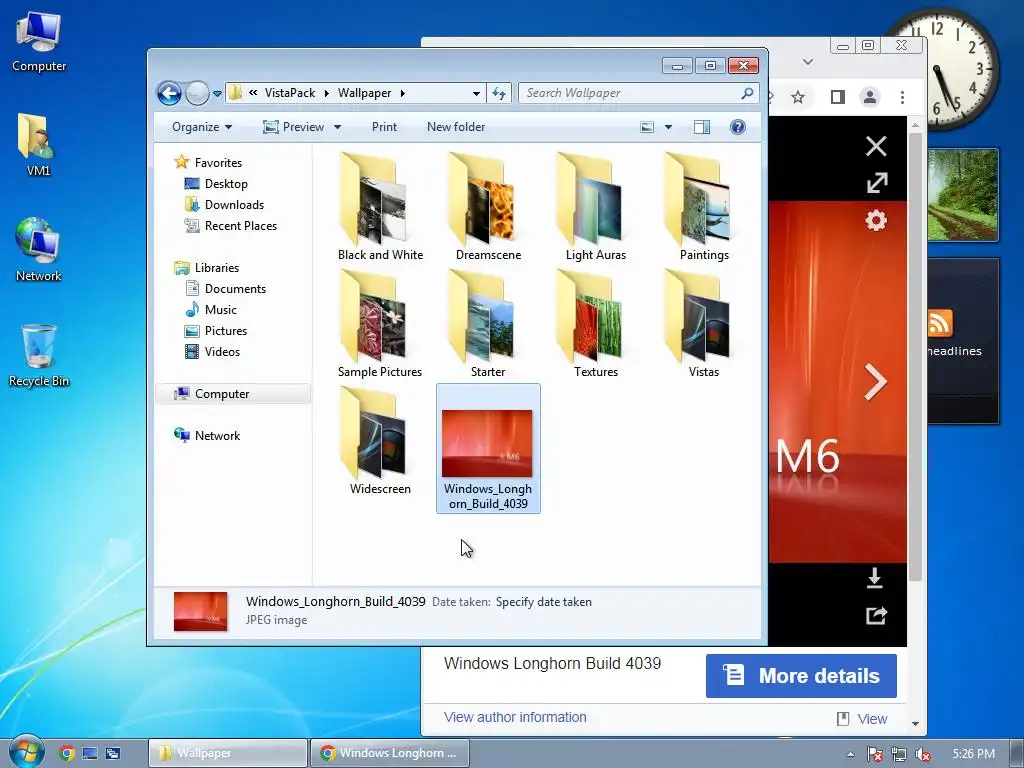Click the Refresh button beside address bar

(x=499, y=93)
